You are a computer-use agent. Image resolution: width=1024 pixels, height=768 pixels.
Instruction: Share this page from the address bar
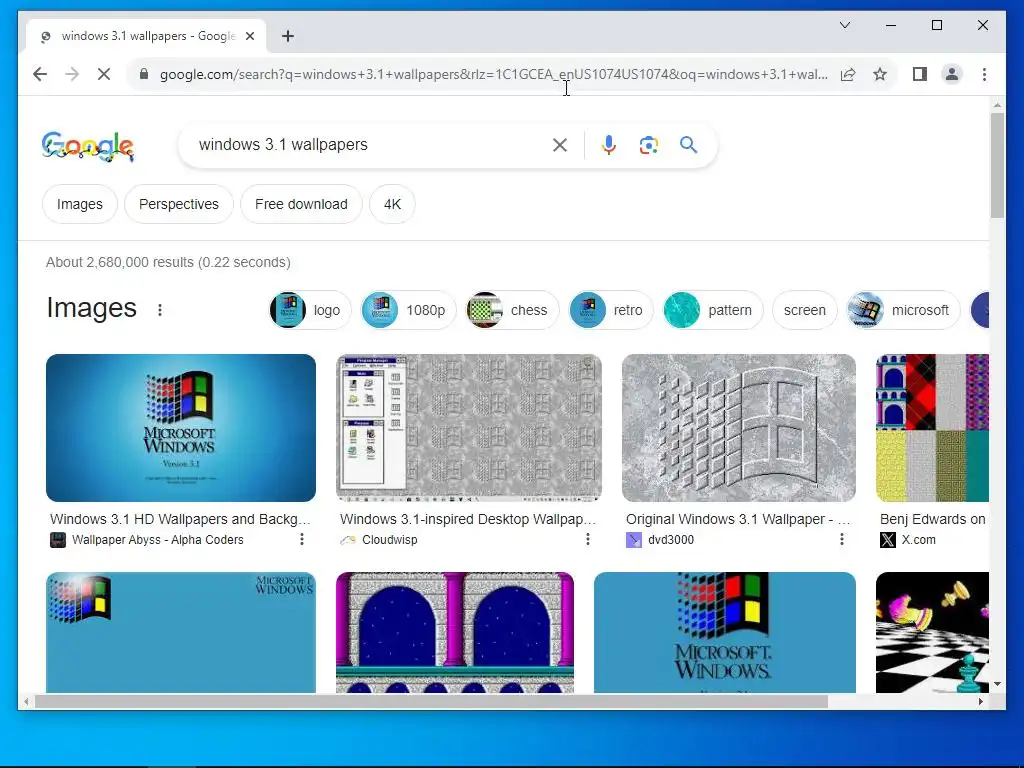pyautogui.click(x=848, y=74)
